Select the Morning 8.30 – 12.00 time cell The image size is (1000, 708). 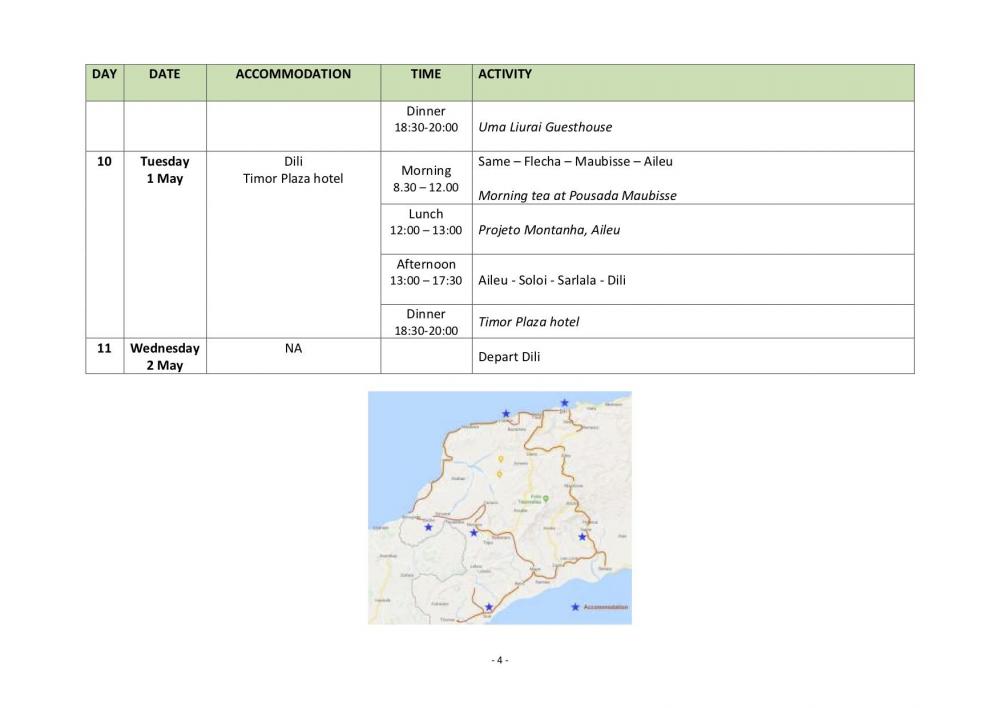[426, 179]
